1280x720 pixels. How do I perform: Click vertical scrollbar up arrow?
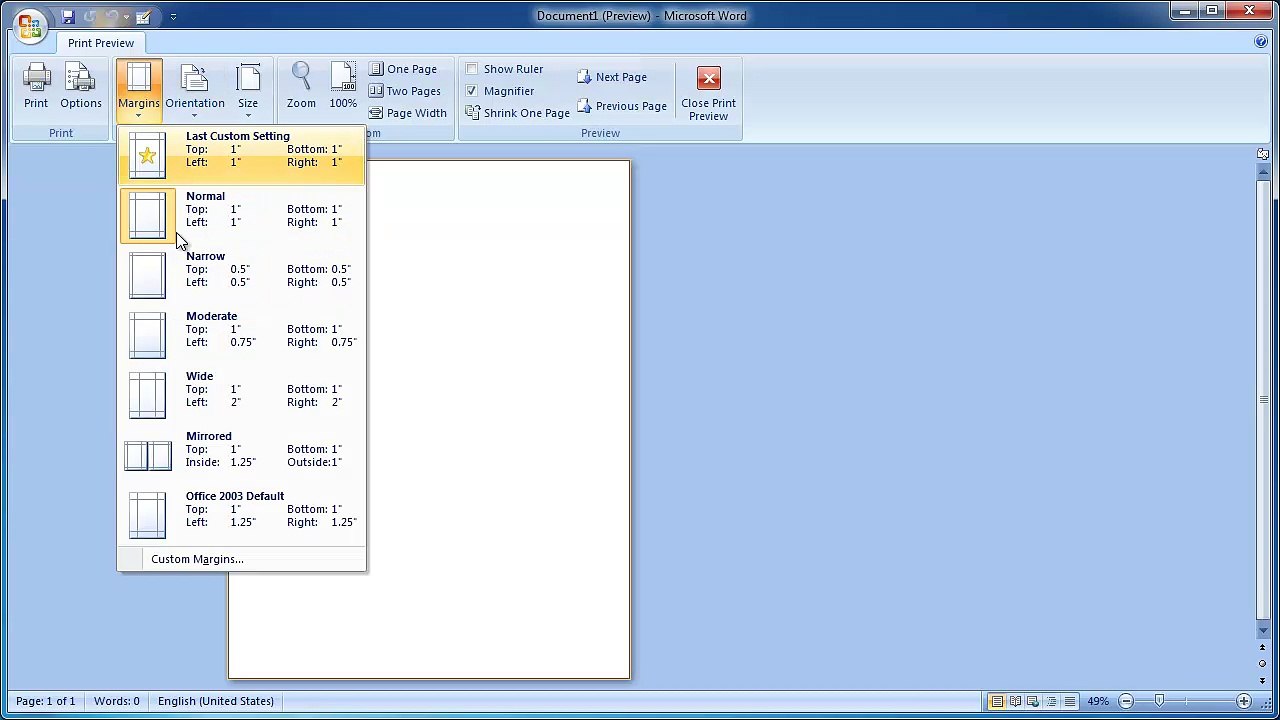pos(1263,170)
